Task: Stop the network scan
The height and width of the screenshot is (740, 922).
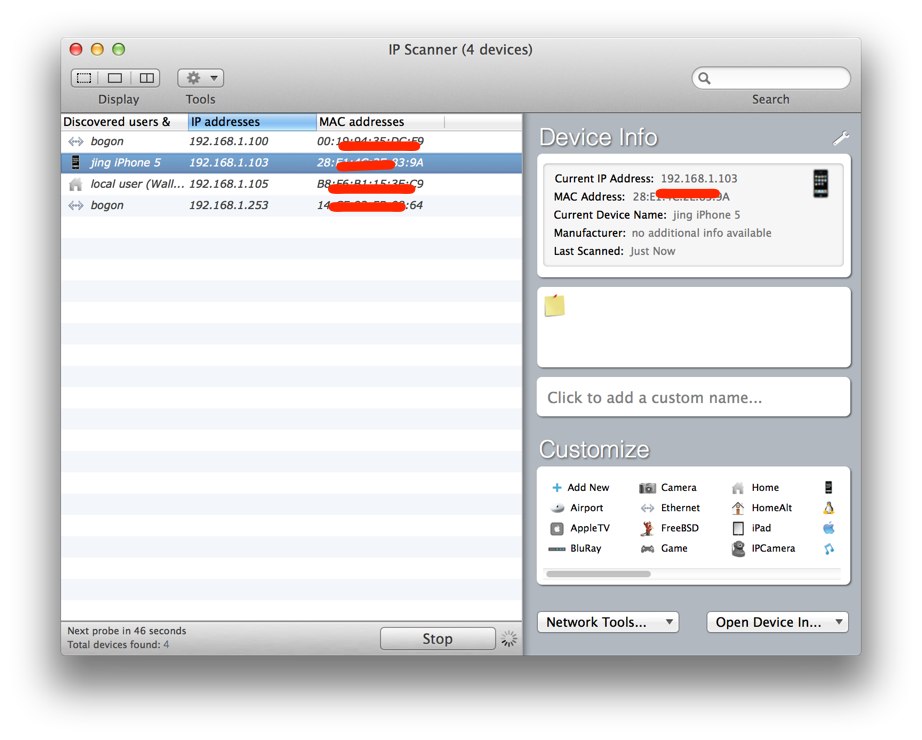Action: pos(437,639)
